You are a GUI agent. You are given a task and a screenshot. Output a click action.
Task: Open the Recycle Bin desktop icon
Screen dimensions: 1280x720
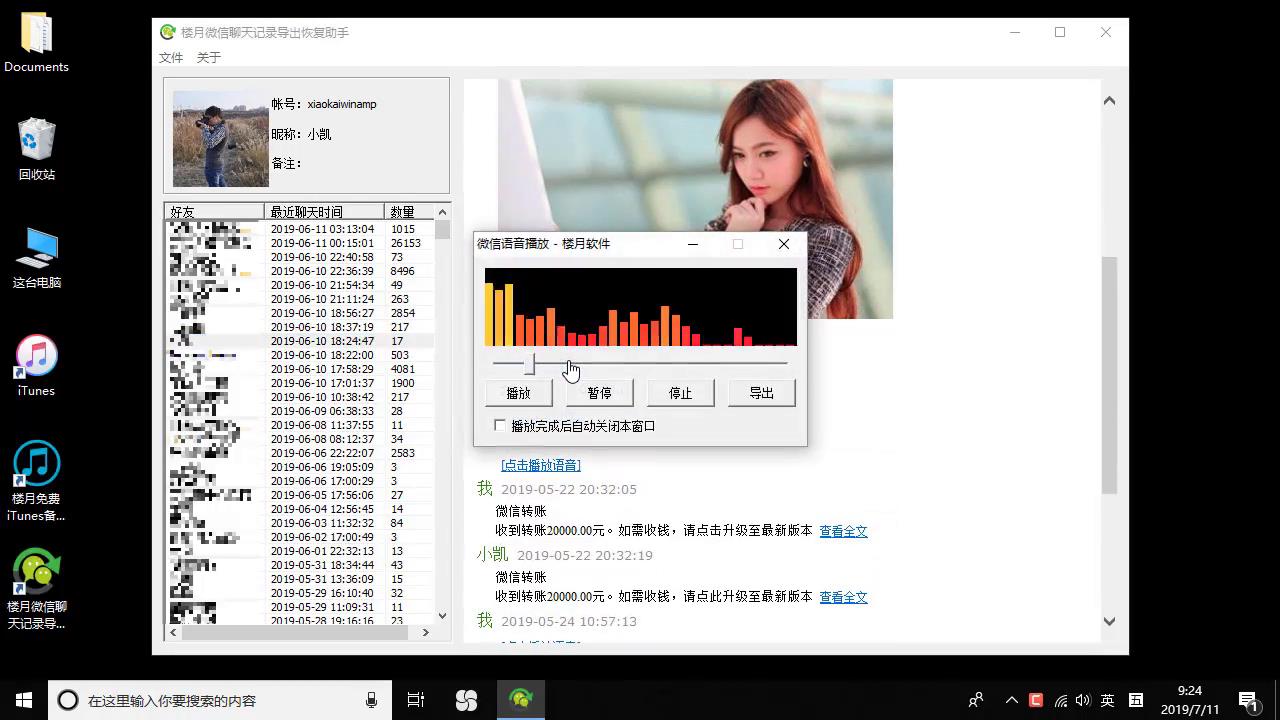coord(36,149)
